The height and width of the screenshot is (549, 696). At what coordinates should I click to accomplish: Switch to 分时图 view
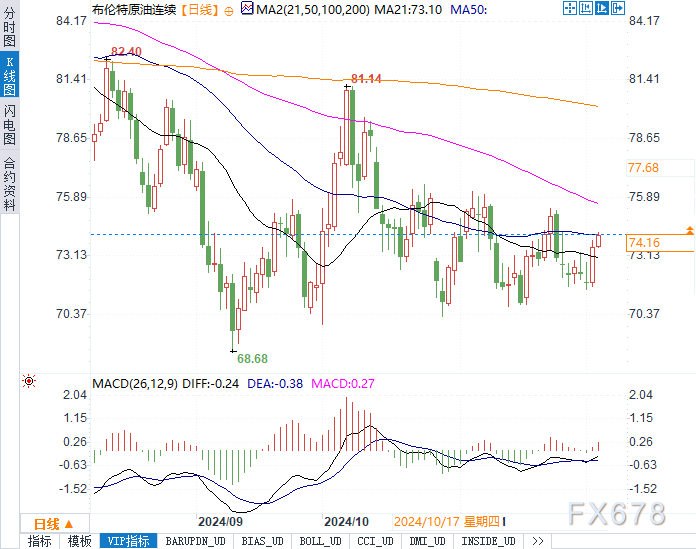(9, 27)
